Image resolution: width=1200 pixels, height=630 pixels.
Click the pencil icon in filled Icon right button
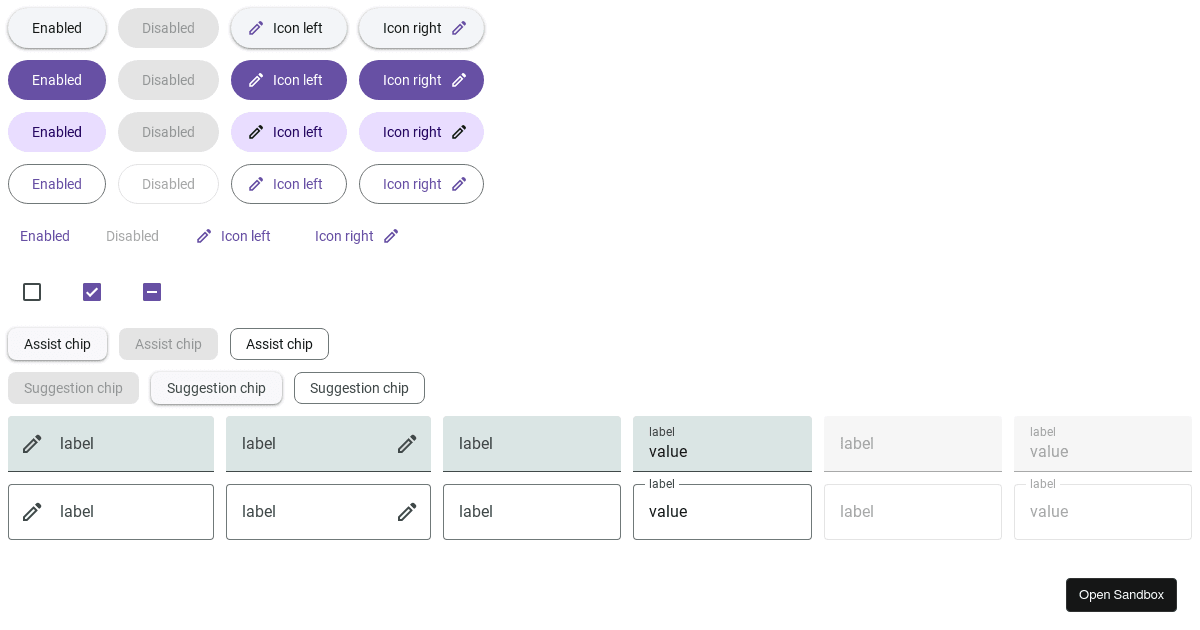459,80
